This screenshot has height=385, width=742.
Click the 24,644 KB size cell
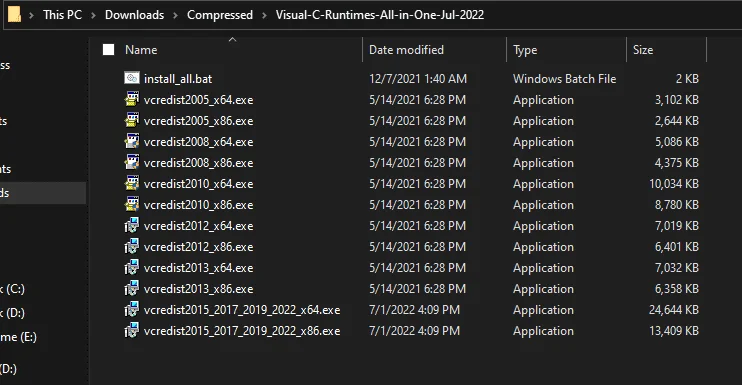click(x=674, y=310)
